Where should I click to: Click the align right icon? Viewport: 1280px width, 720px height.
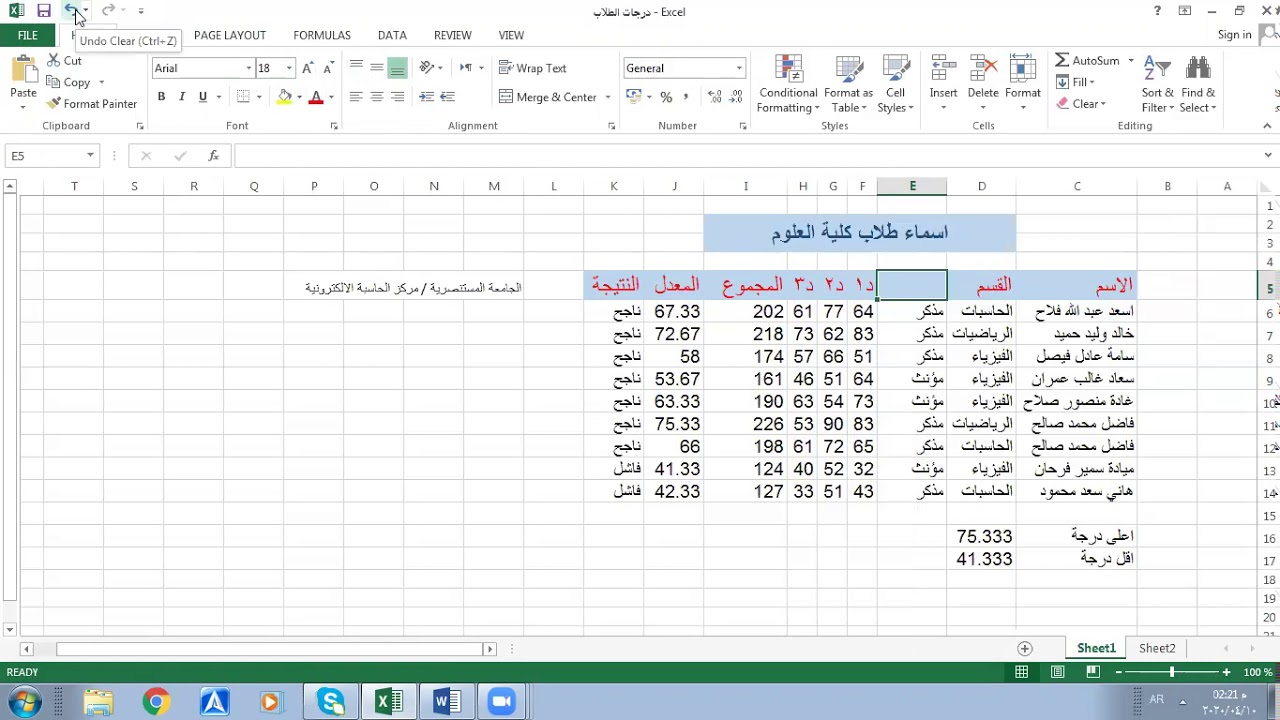pos(398,97)
